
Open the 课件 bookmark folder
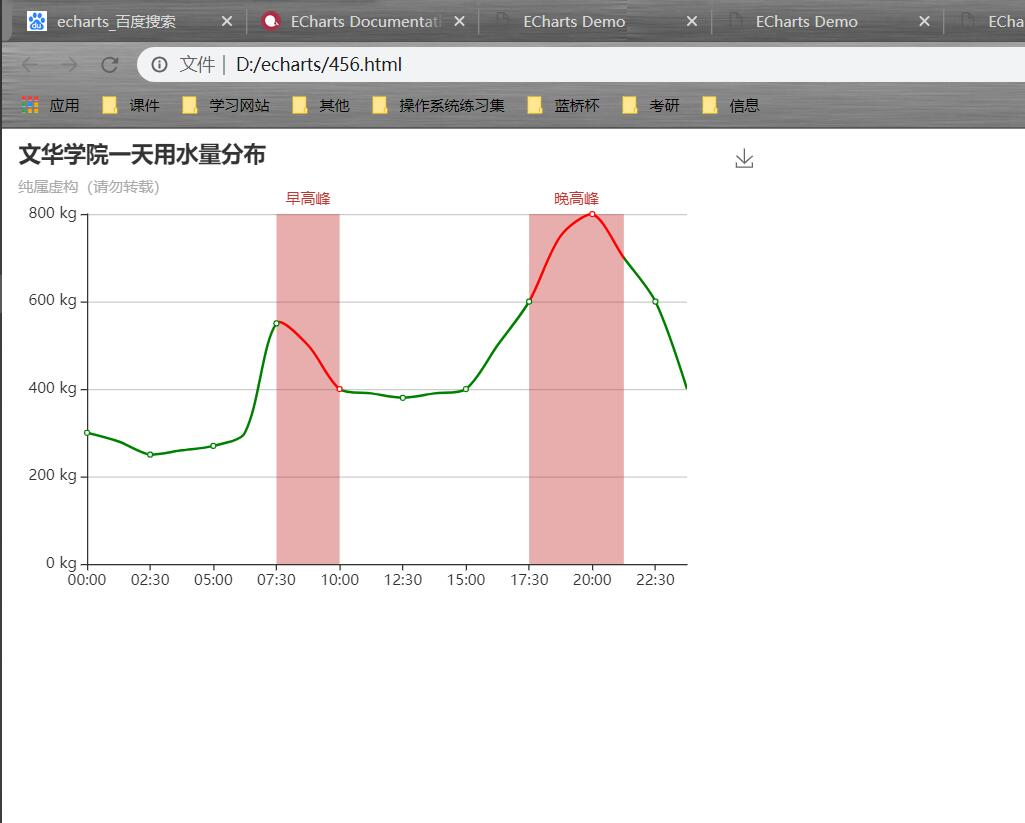point(131,105)
